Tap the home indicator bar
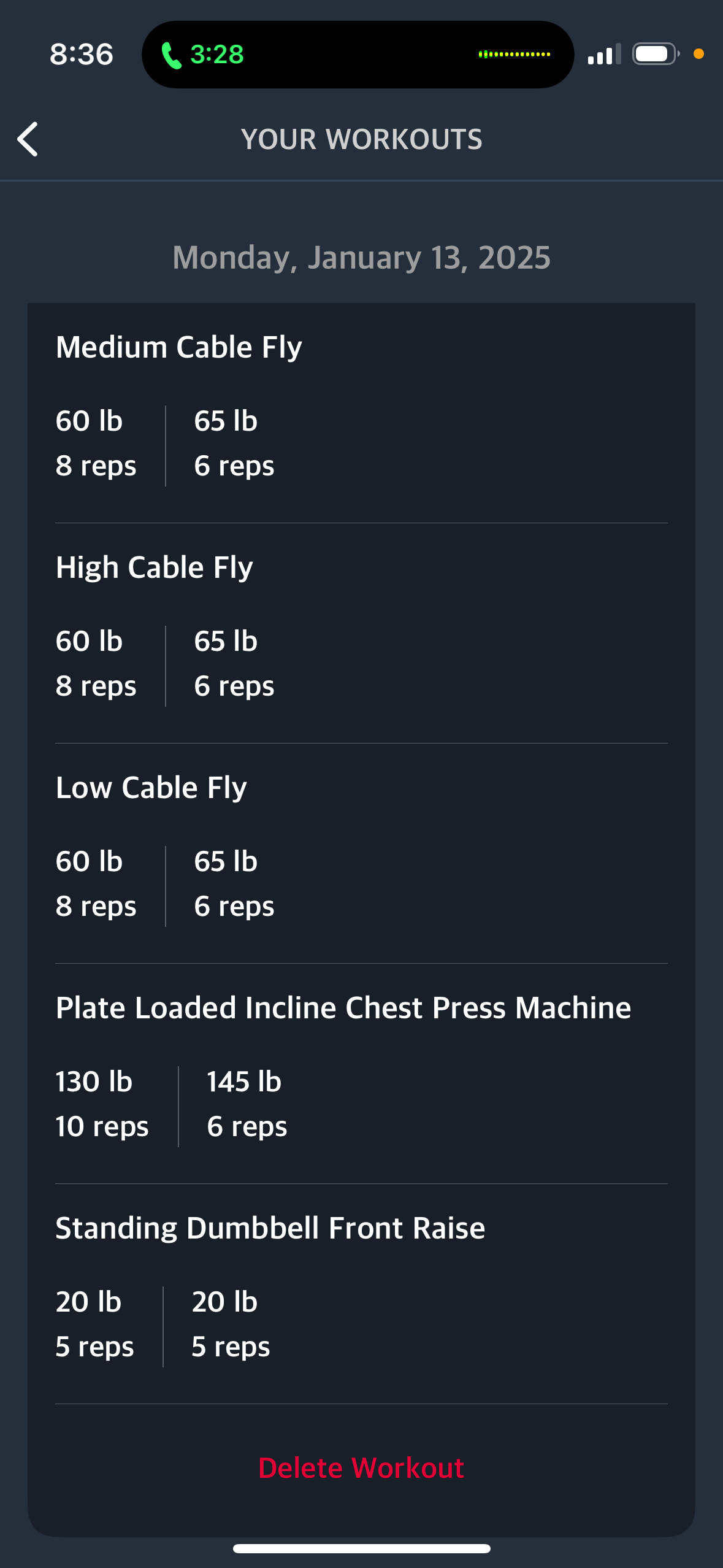This screenshot has width=723, height=1568. click(361, 1548)
